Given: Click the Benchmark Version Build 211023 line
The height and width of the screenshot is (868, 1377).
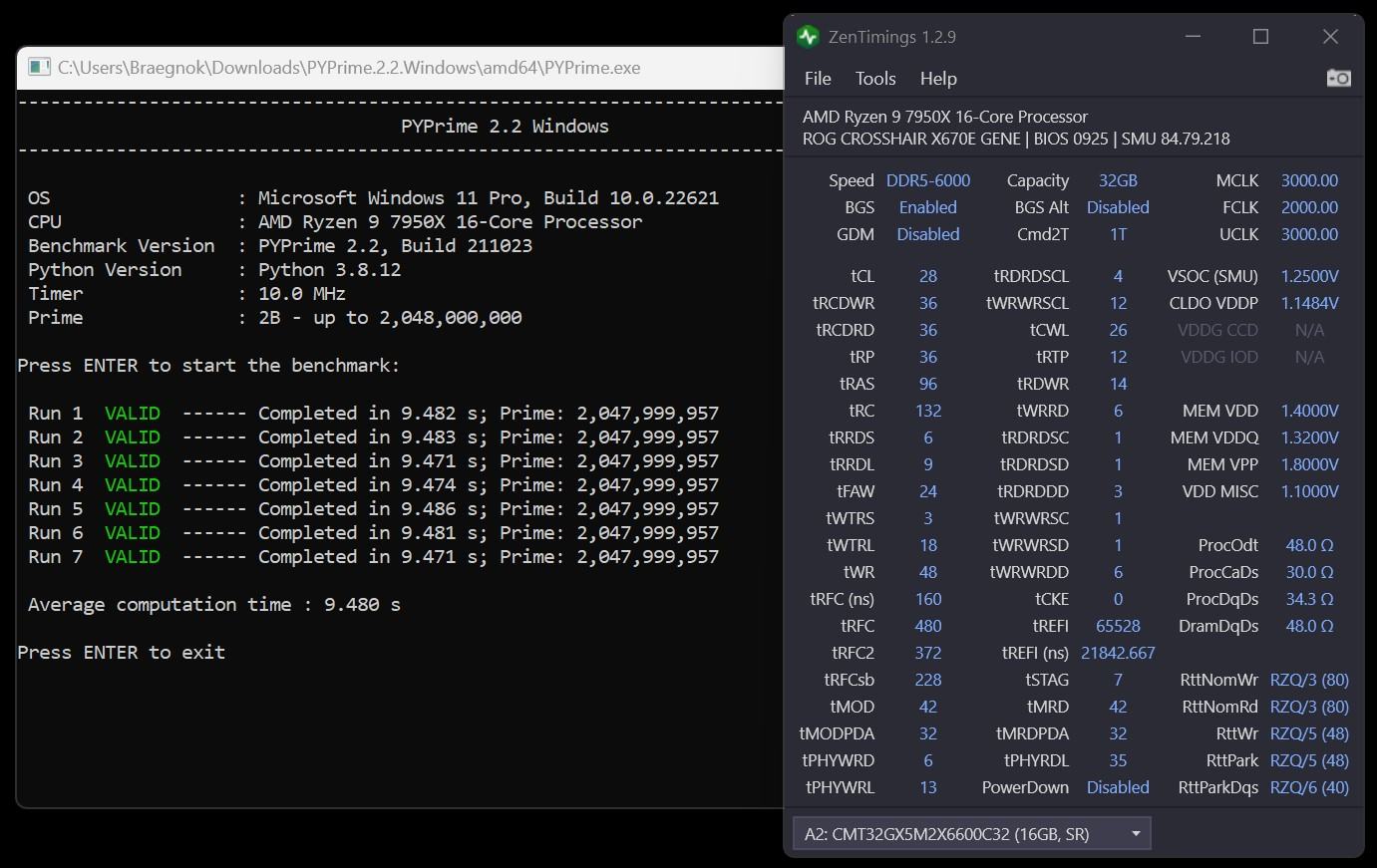Looking at the screenshot, I should (x=280, y=245).
